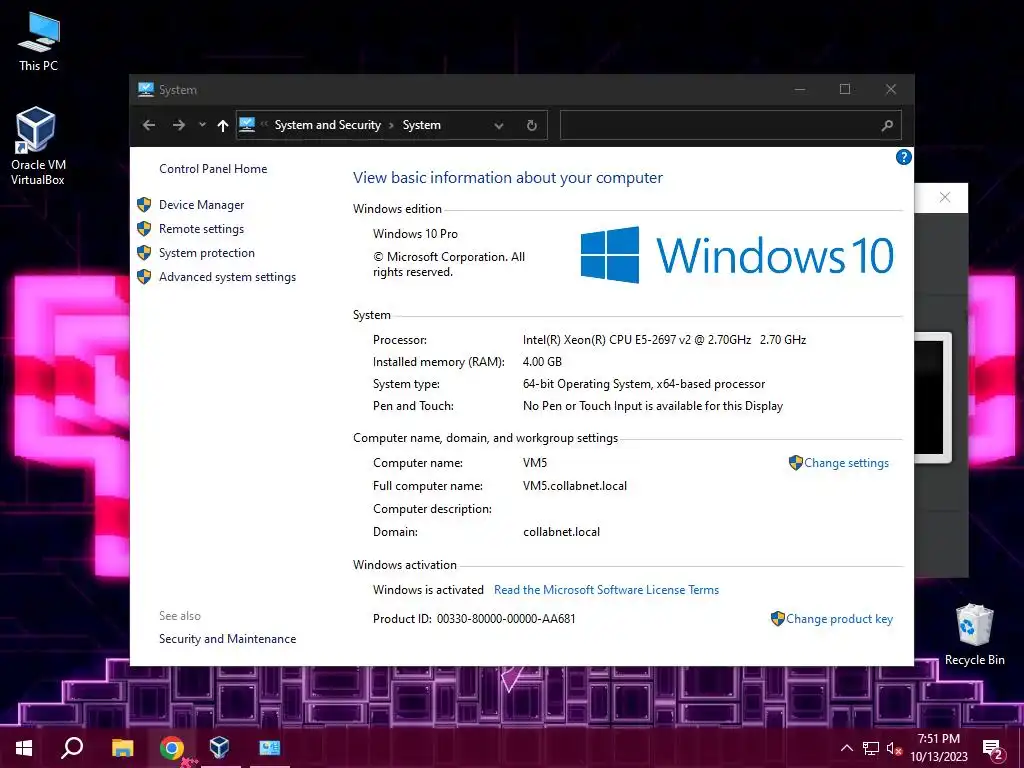
Task: Click the System control panel taskbar button
Action: [x=269, y=748]
